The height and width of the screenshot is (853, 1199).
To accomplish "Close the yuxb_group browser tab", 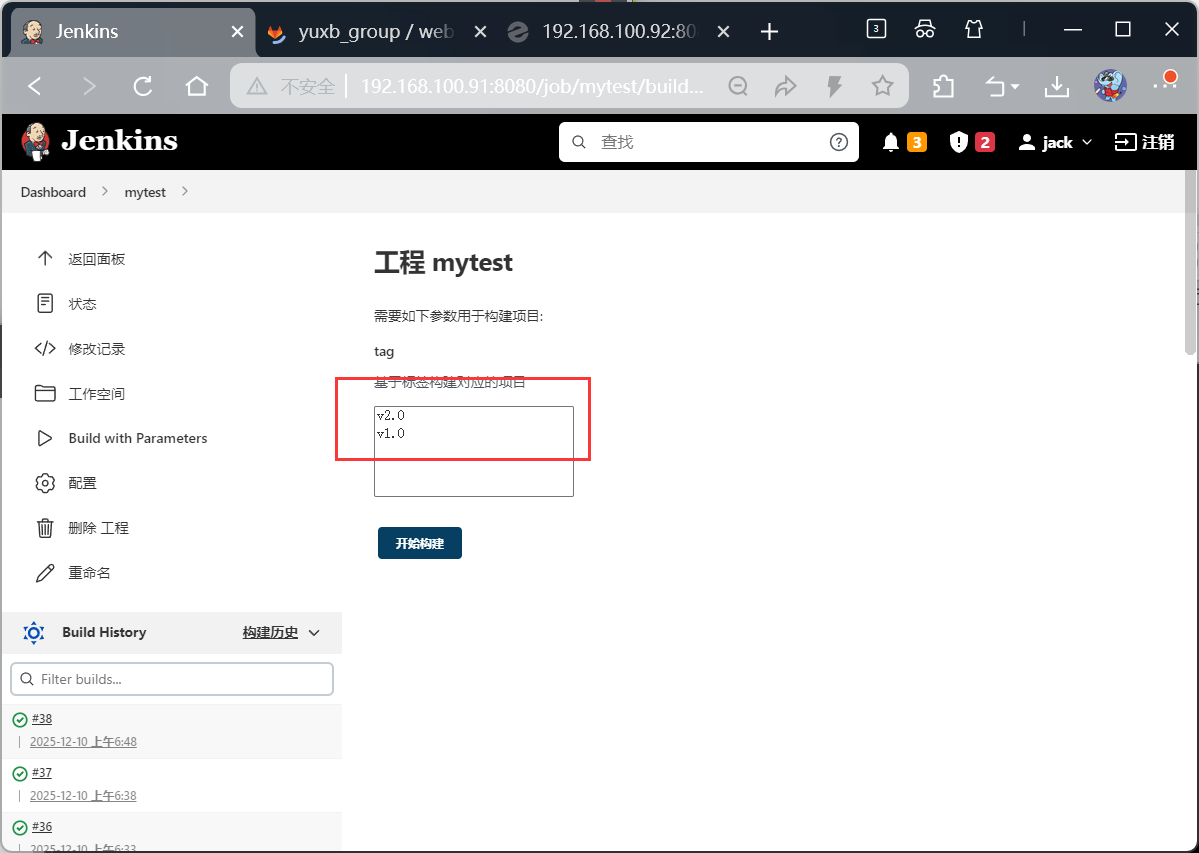I will tap(480, 32).
